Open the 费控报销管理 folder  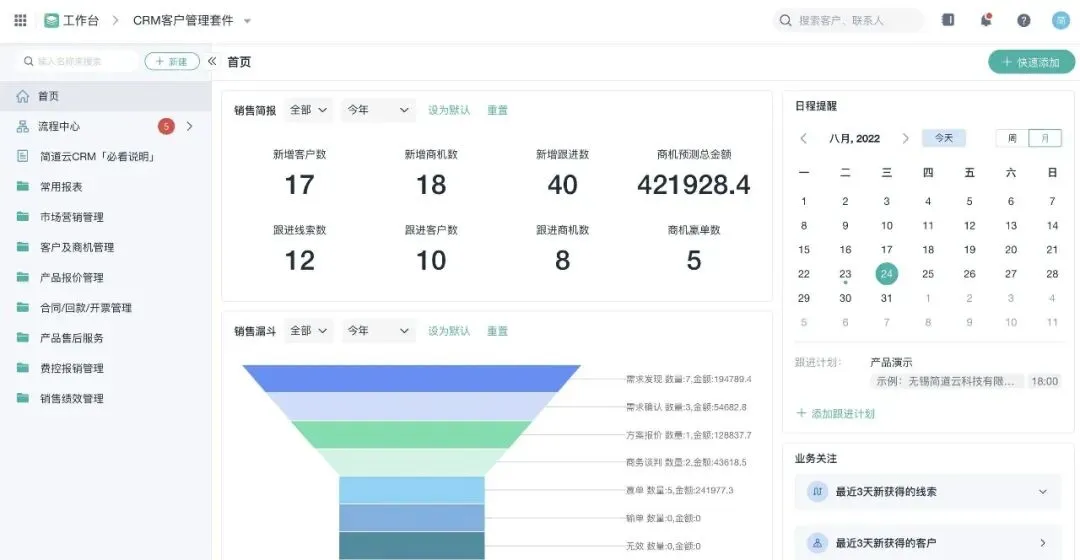tap(105, 369)
